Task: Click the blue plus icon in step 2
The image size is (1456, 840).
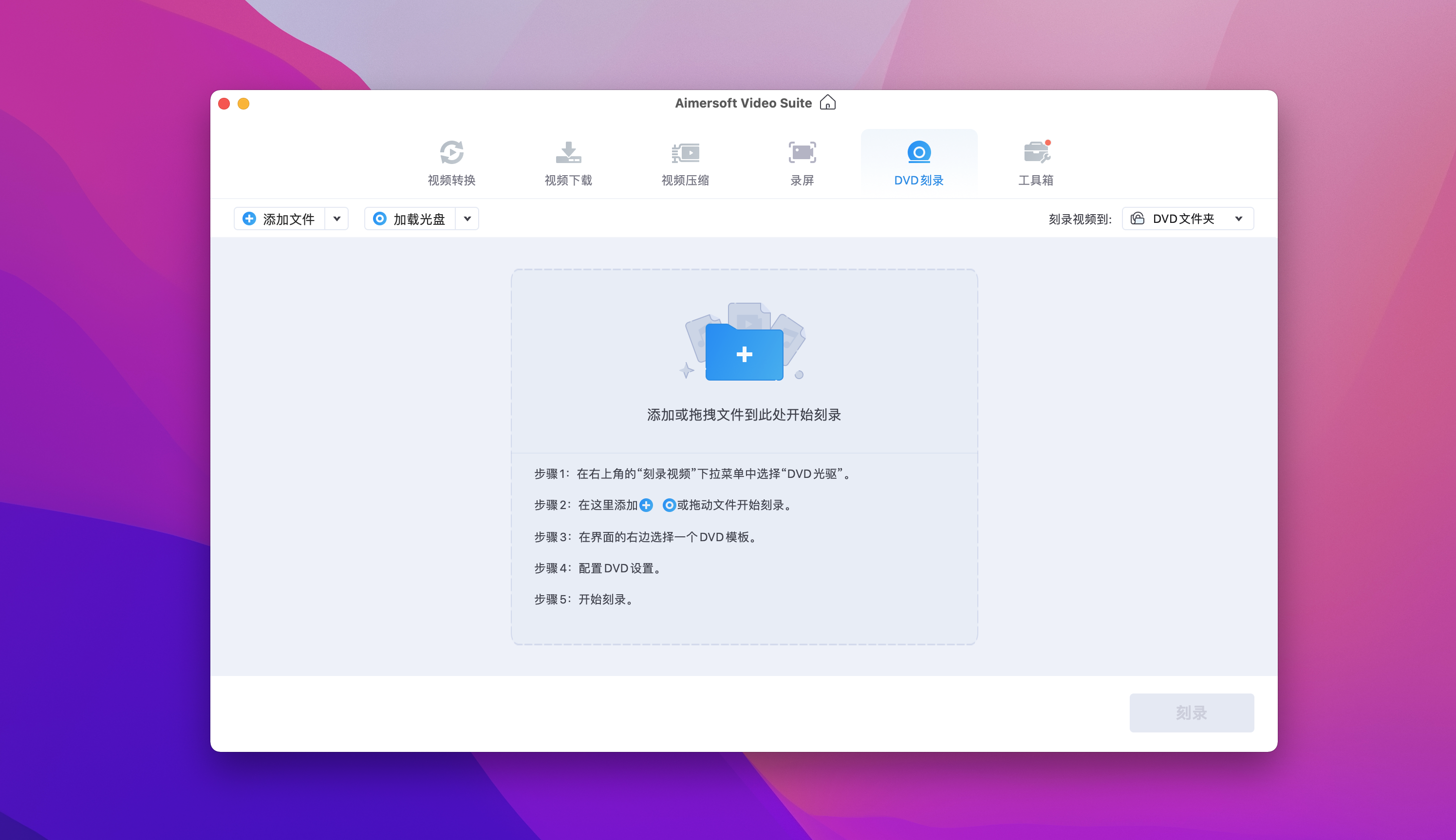Action: 646,505
